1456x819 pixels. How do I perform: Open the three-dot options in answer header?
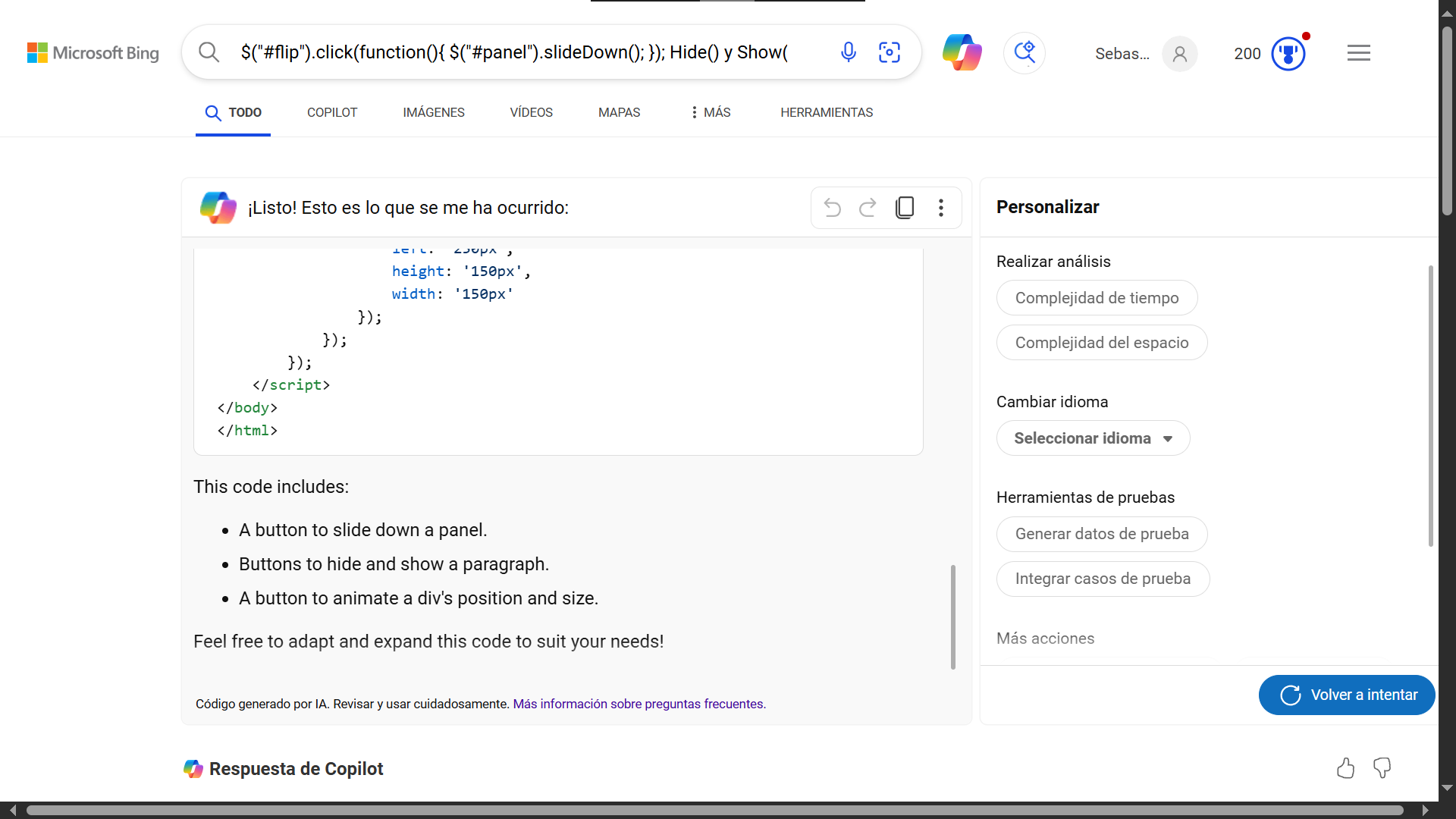940,208
